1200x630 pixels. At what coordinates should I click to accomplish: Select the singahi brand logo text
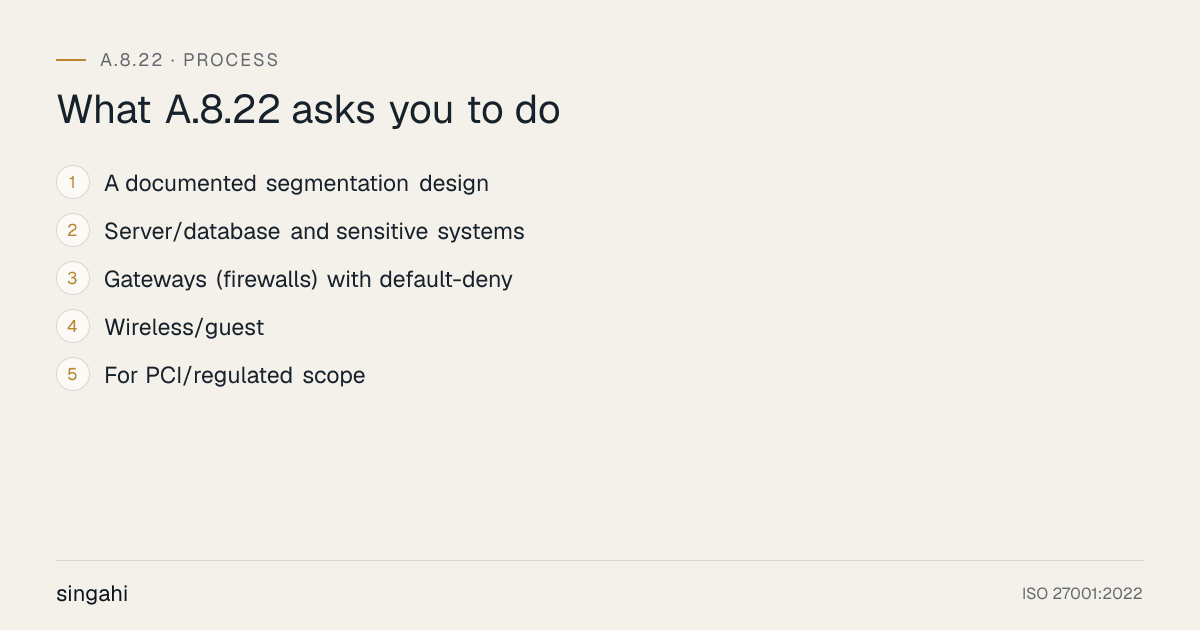click(92, 594)
